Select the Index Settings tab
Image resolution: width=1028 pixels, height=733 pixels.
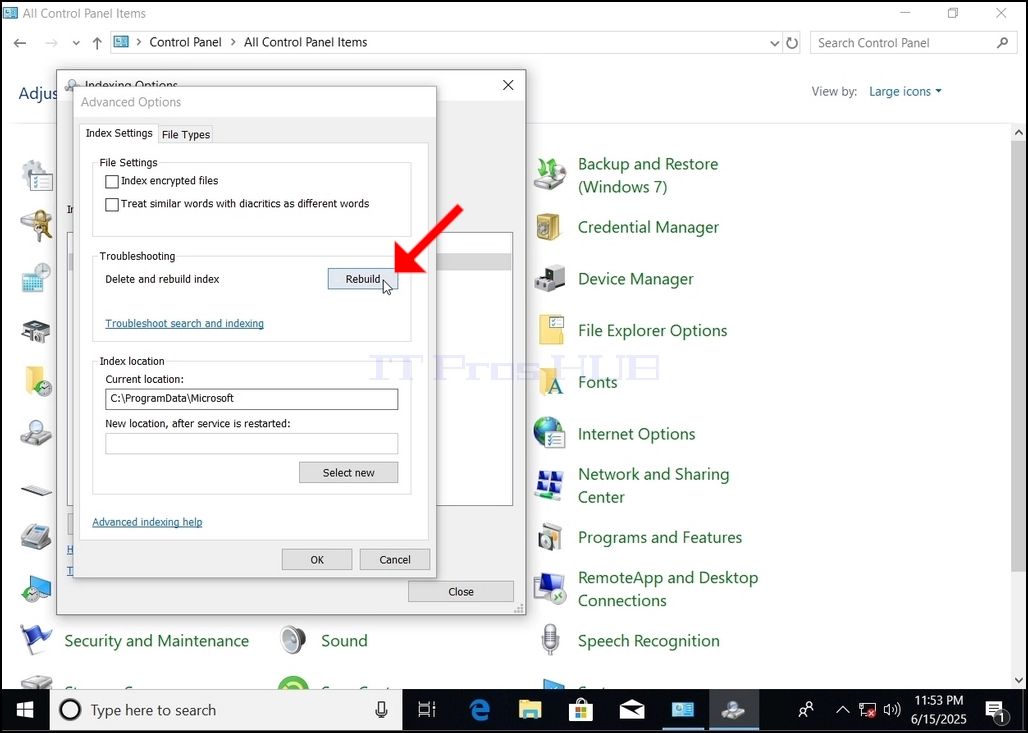click(x=119, y=133)
